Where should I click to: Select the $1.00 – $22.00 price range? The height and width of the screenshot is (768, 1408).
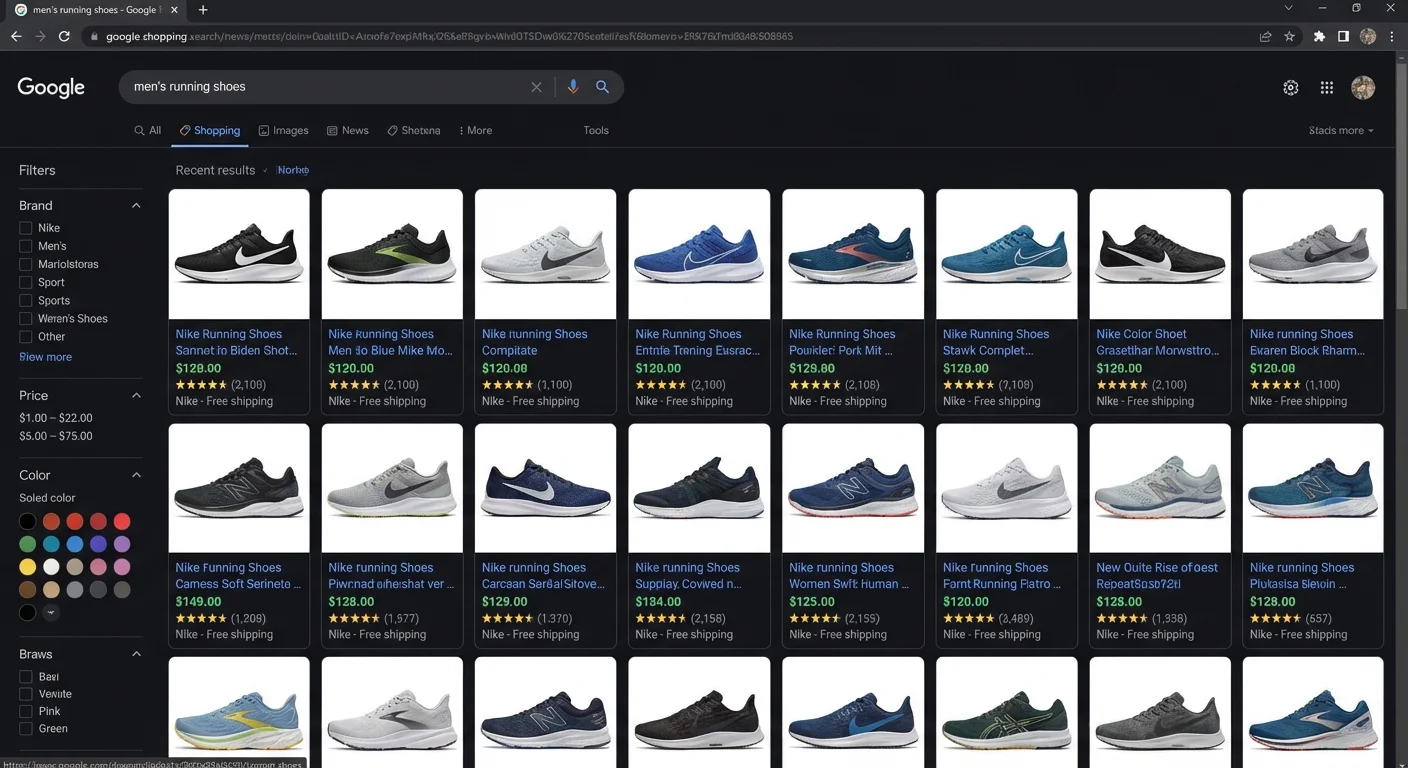pos(56,418)
